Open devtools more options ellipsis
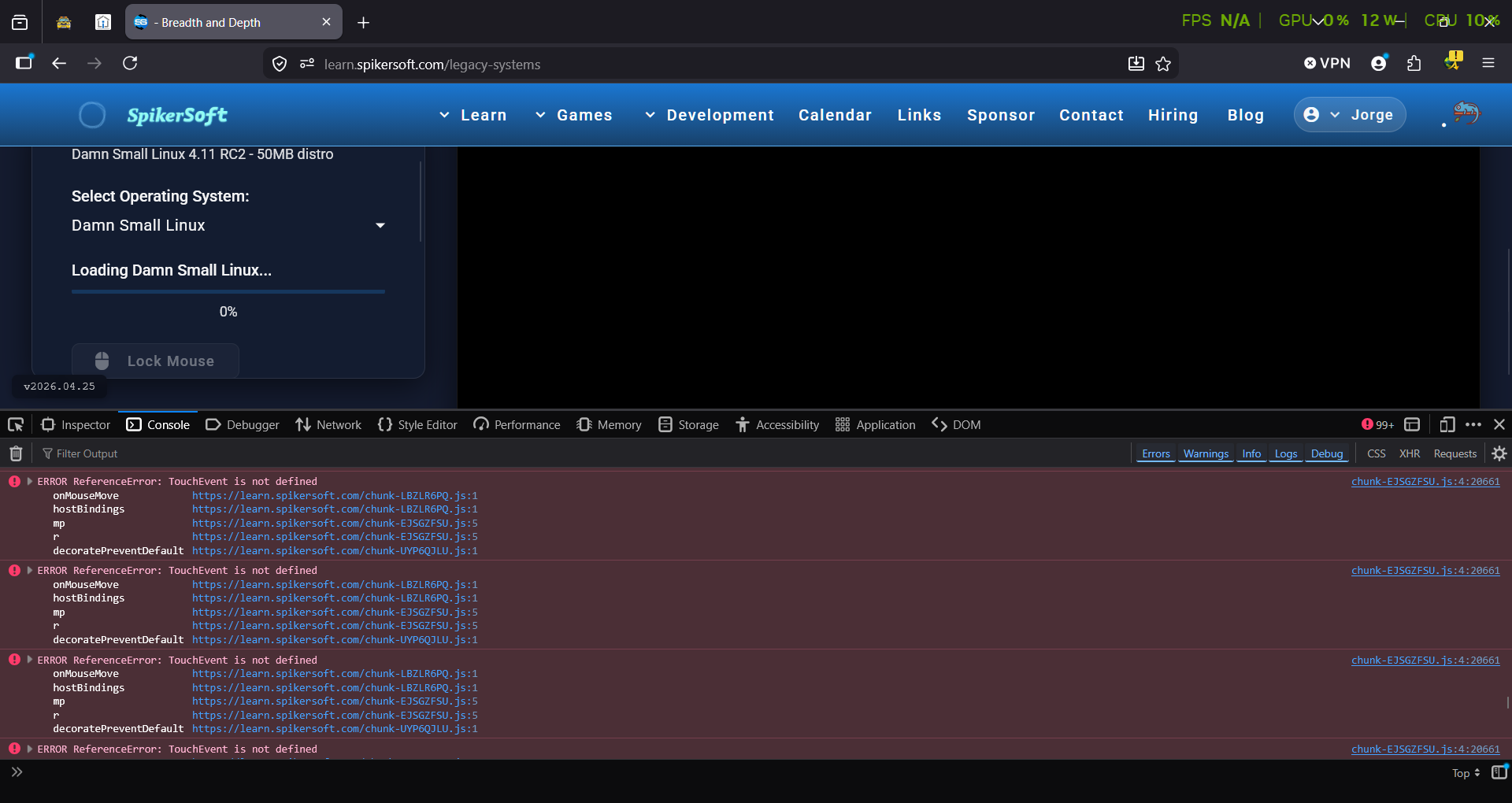 coord(1473,425)
